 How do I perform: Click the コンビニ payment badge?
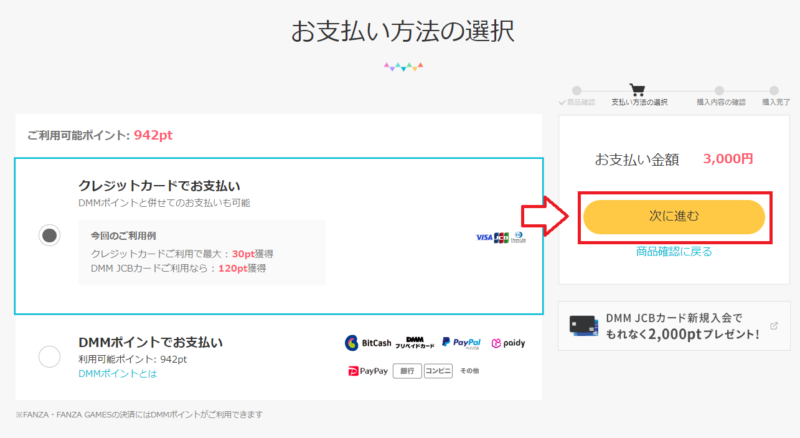tap(438, 371)
